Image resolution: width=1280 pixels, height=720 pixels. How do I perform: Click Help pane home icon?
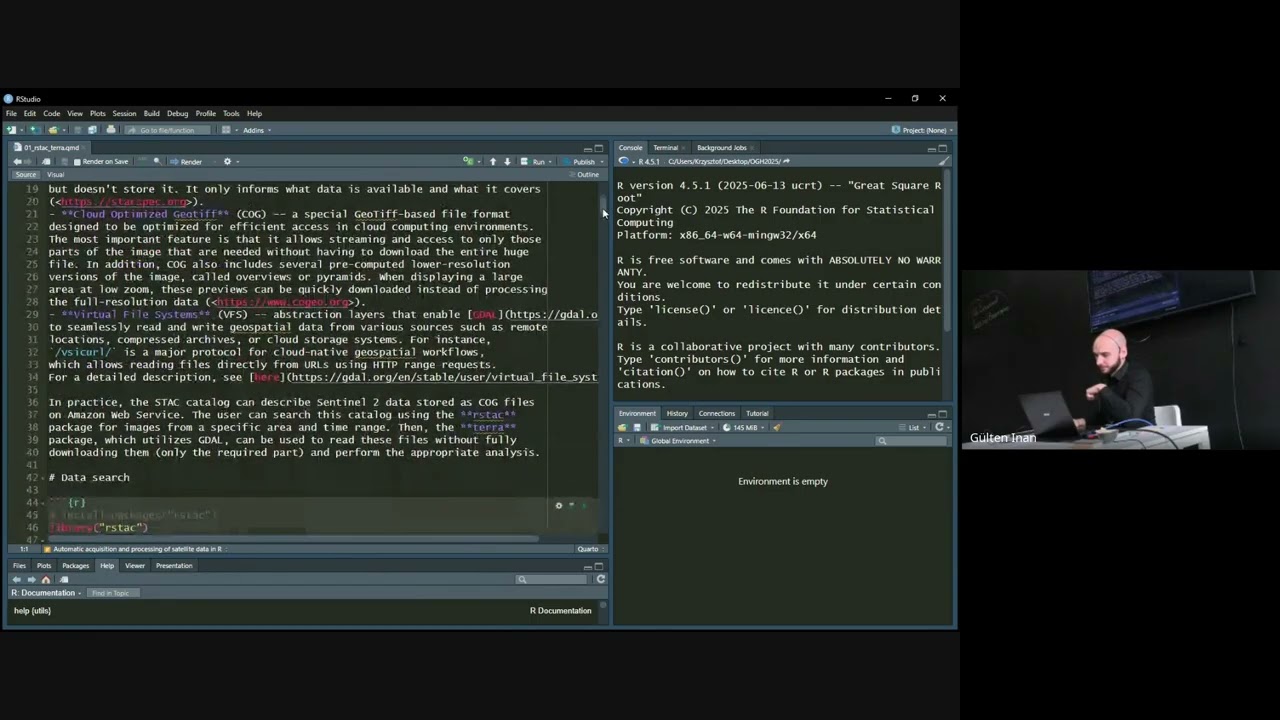[45, 579]
